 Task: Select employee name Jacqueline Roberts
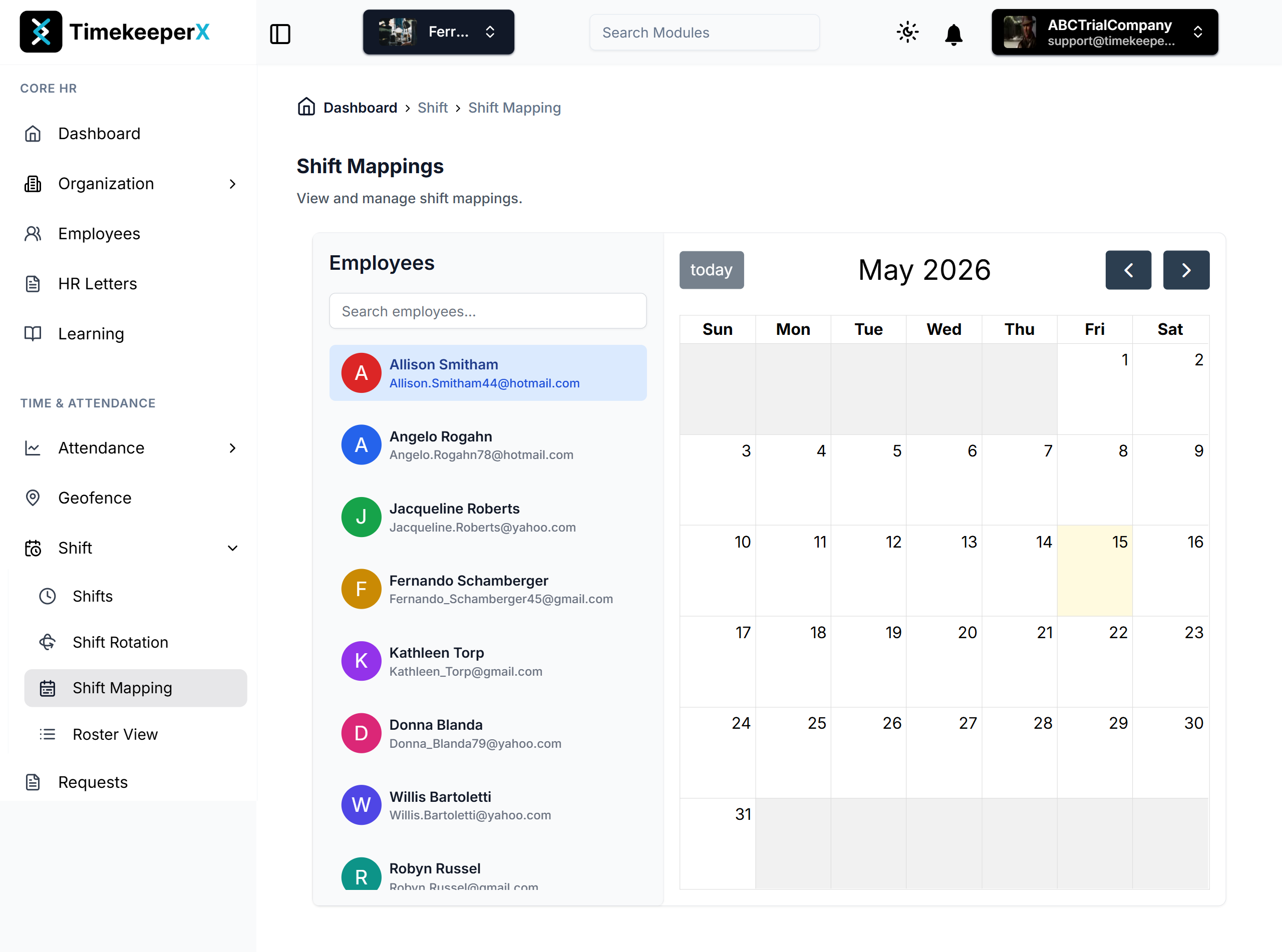[454, 509]
